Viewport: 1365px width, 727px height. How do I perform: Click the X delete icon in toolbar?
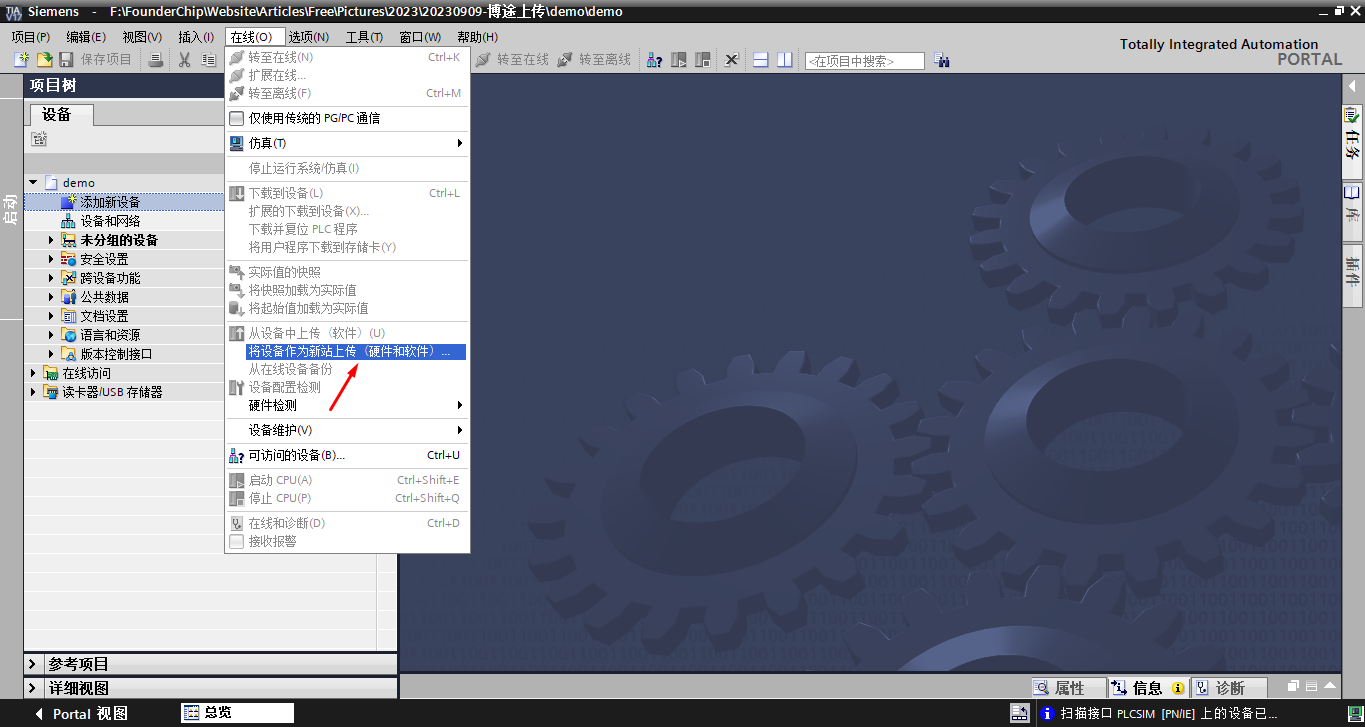(731, 60)
